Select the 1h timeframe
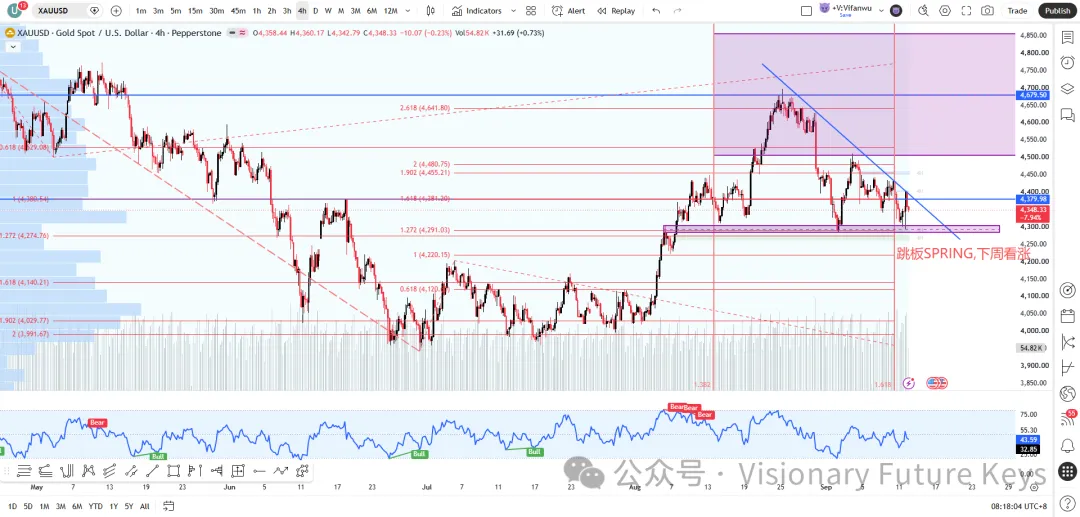1080x517 pixels. coord(256,11)
